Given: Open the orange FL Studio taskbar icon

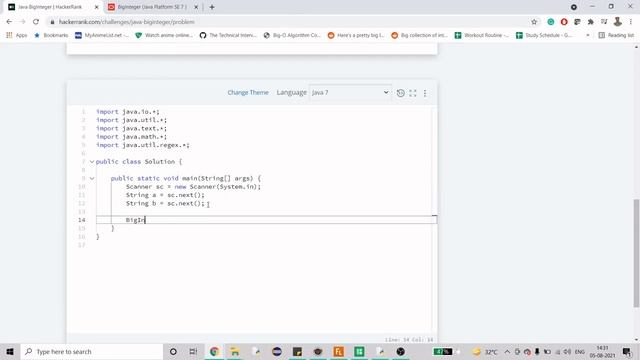Looking at the screenshot, I should tap(338, 351).
